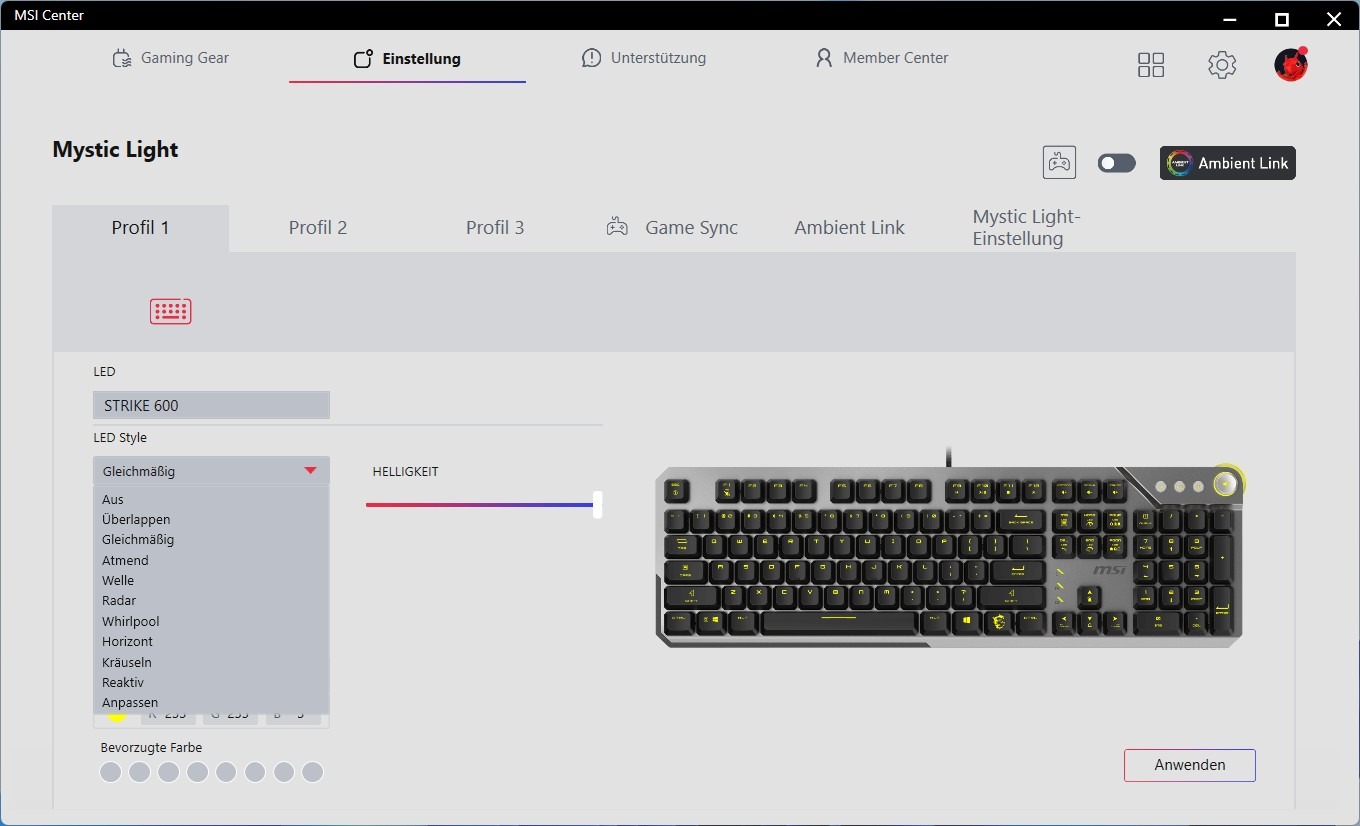Open the Game Sync tab

[x=672, y=228]
